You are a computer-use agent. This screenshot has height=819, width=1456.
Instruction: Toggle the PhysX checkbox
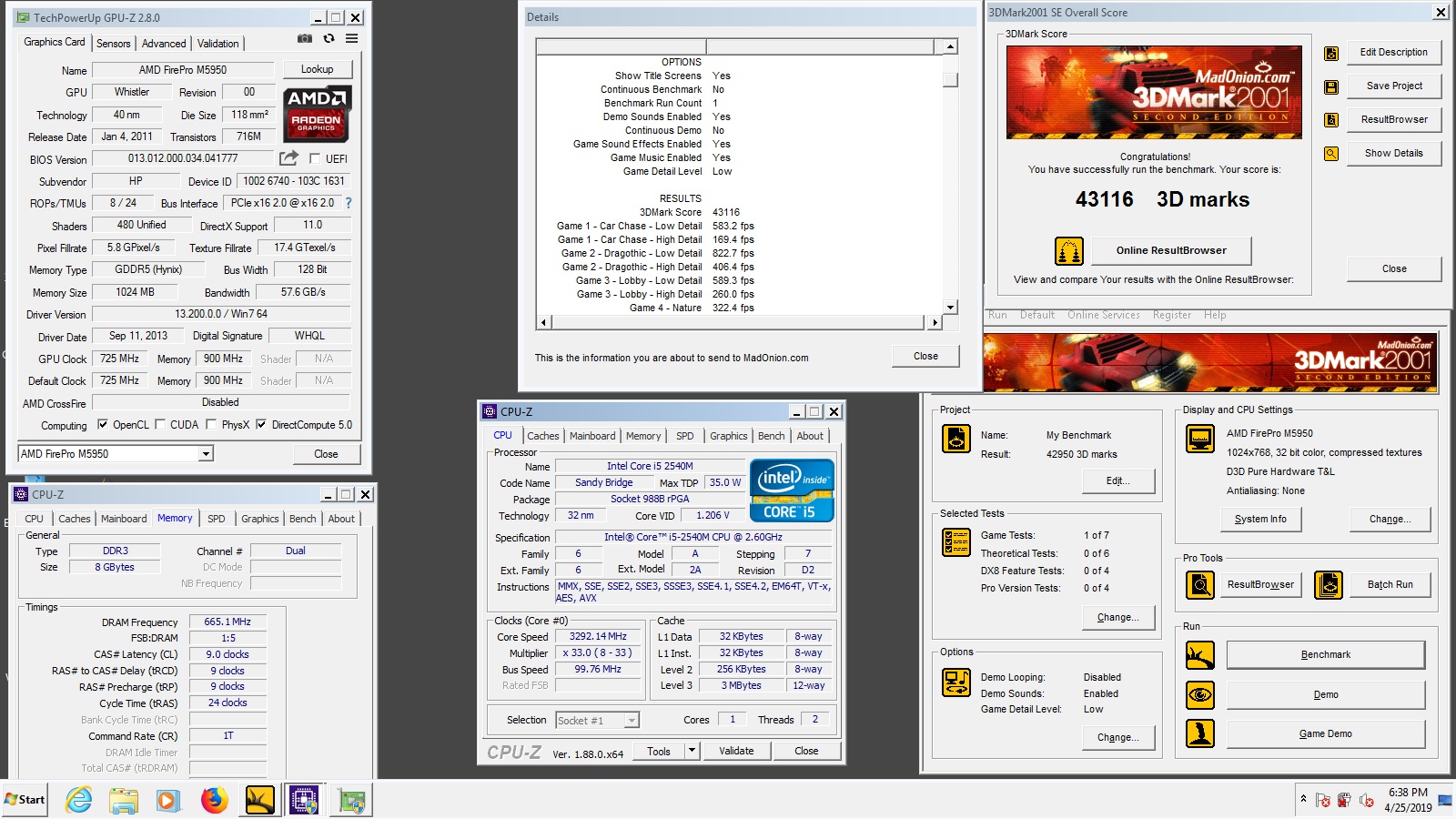[211, 424]
